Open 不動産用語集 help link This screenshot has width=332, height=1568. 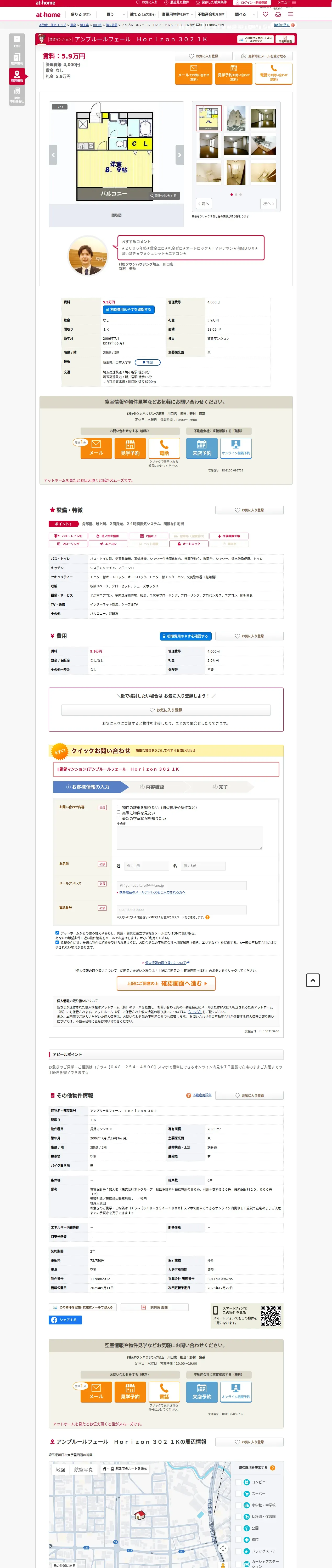click(x=202, y=1095)
